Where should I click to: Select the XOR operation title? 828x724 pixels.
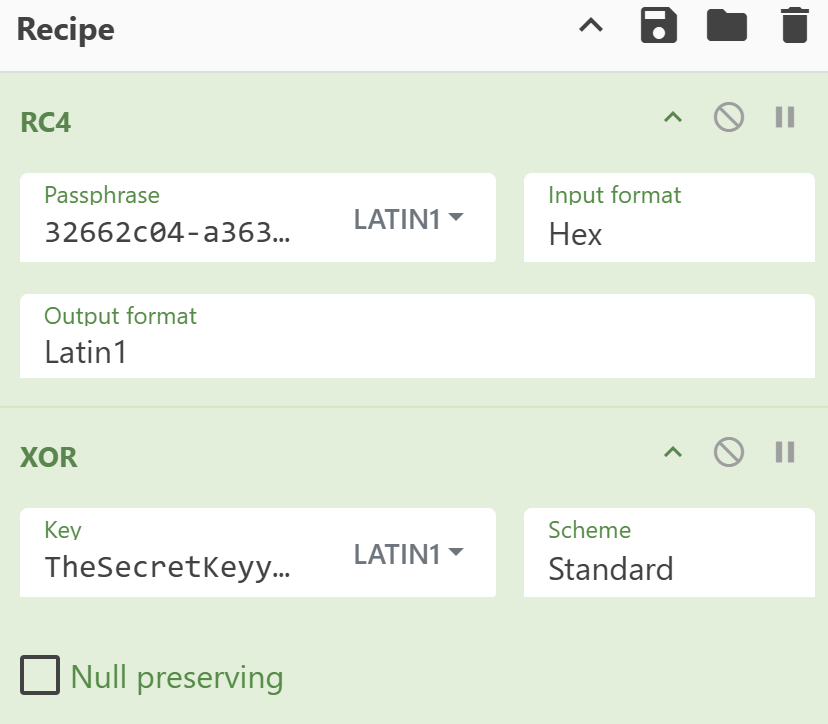click(49, 458)
